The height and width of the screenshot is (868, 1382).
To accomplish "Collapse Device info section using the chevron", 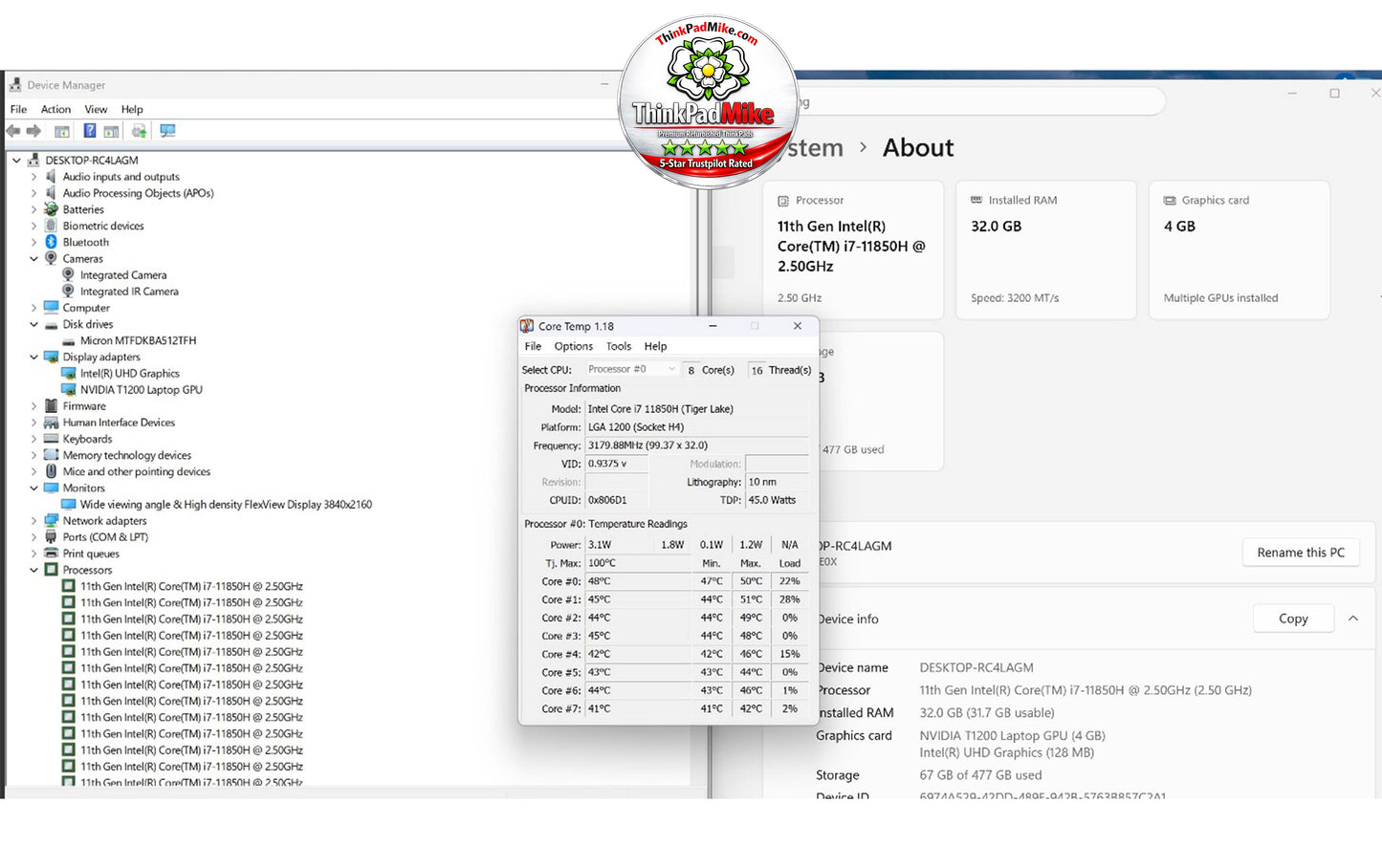I will (1353, 618).
